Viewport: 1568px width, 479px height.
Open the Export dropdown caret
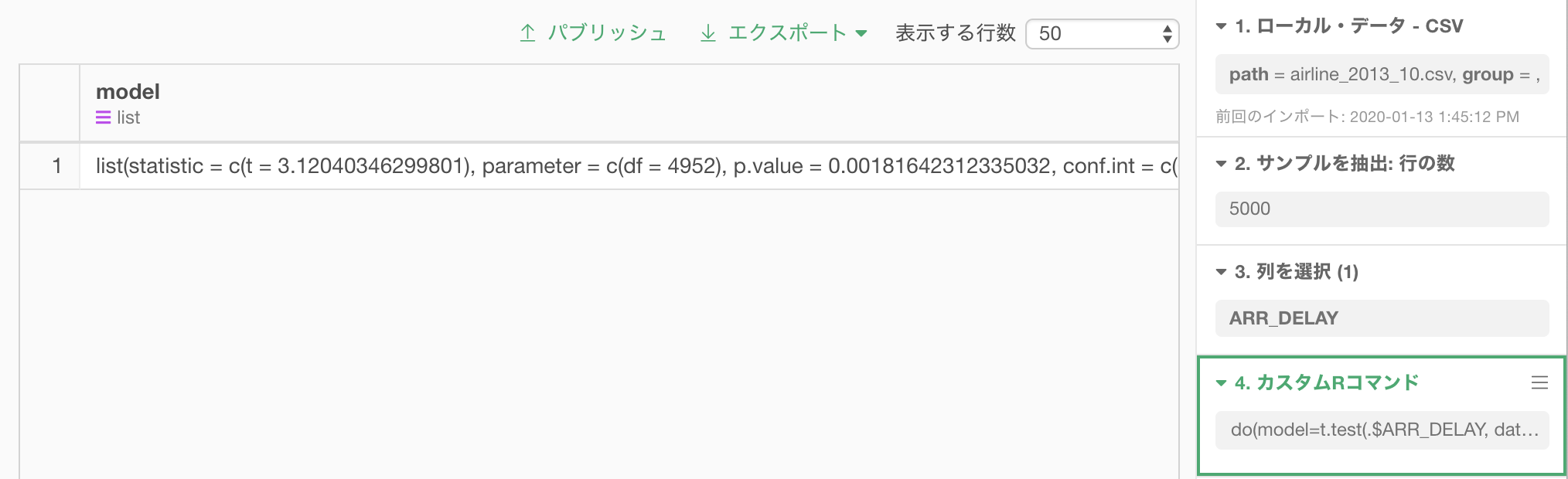coord(861,33)
